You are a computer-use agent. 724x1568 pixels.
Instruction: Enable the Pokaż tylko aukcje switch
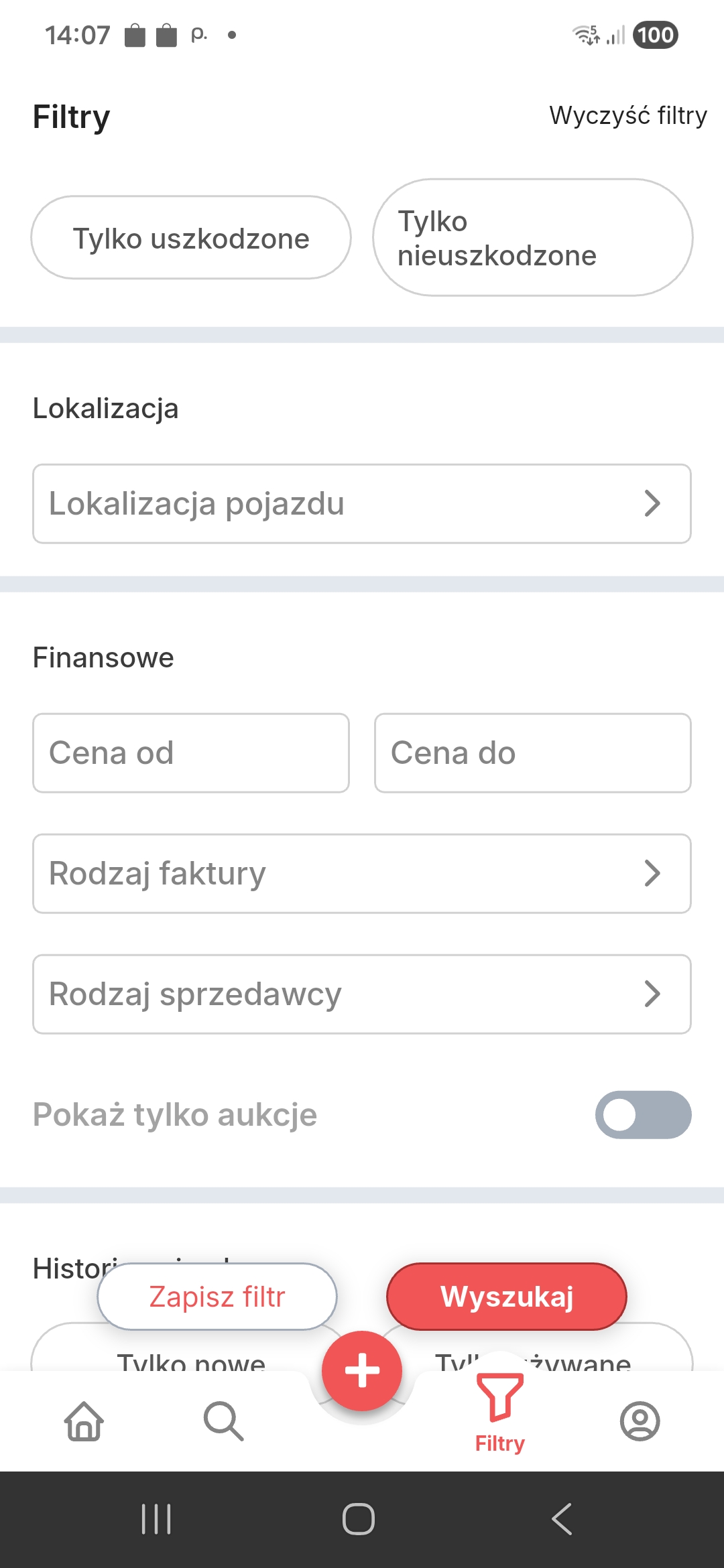[x=642, y=1115]
